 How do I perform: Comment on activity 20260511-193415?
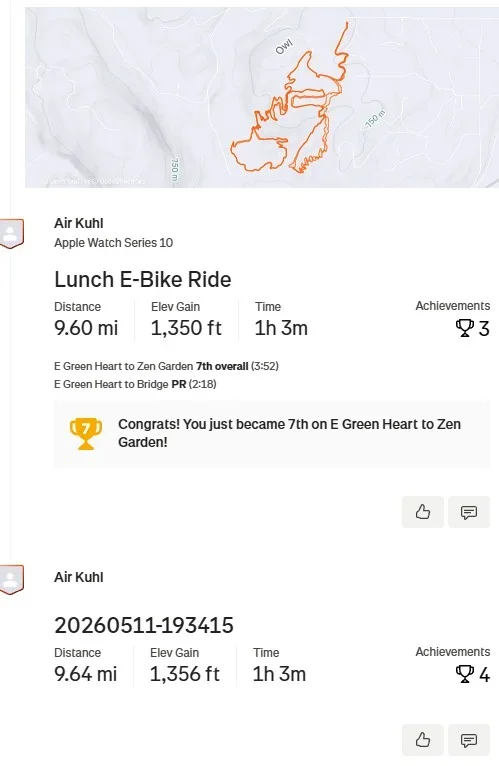click(469, 740)
